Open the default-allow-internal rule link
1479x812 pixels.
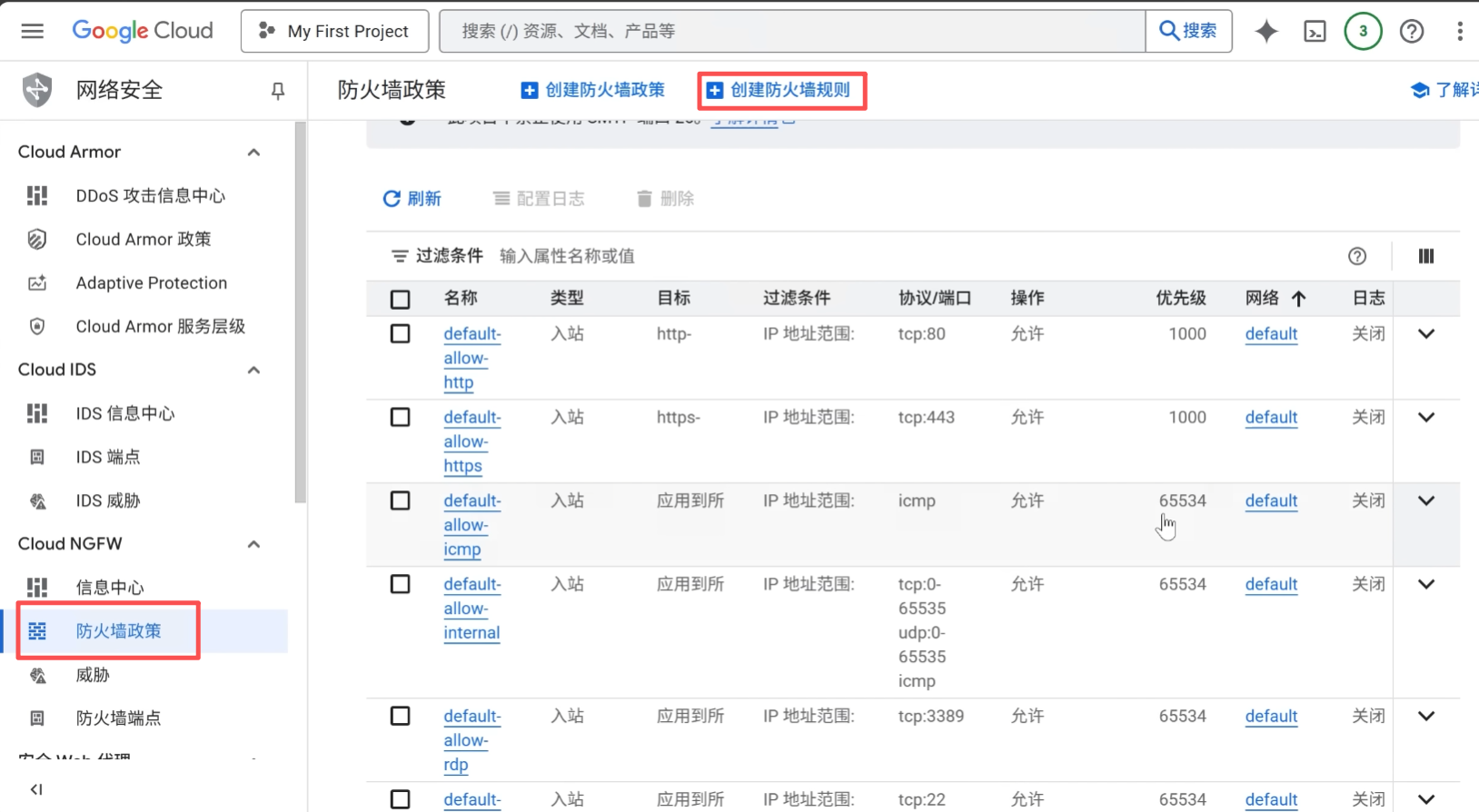(471, 609)
